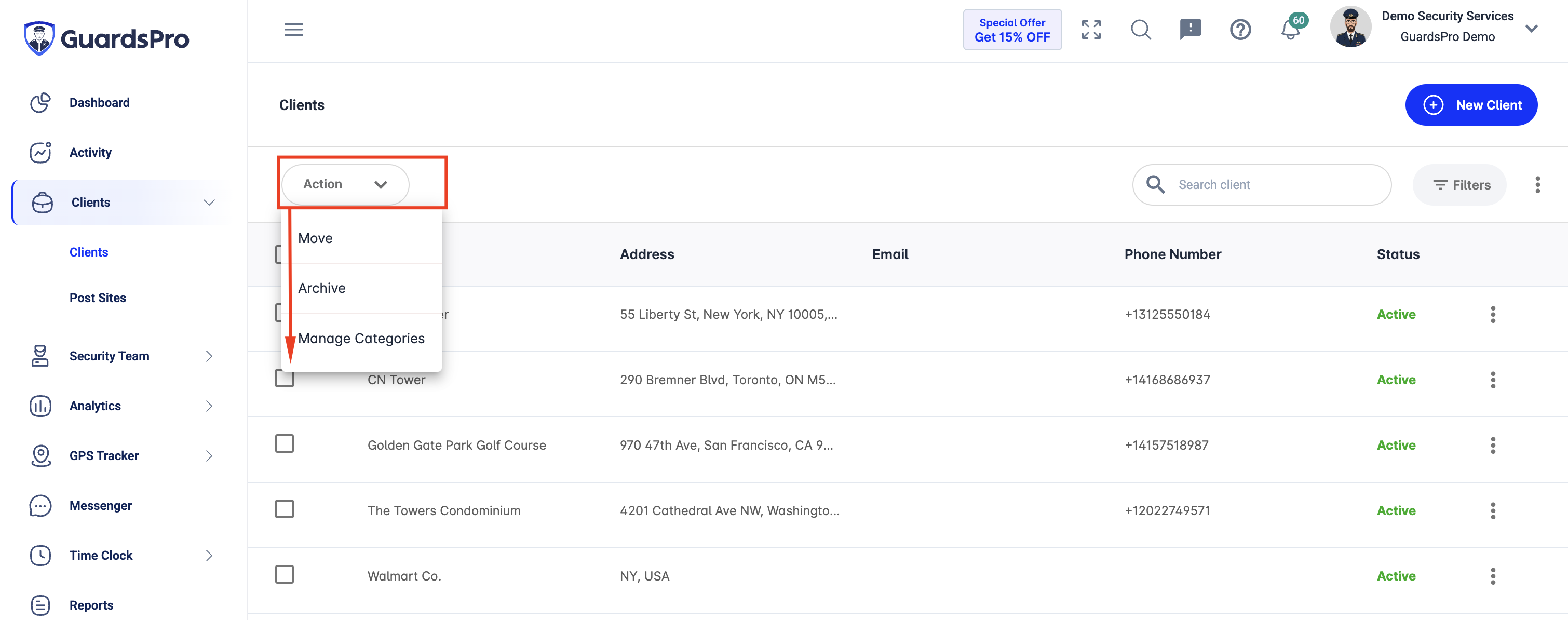Open the Reports page

pos(91,605)
